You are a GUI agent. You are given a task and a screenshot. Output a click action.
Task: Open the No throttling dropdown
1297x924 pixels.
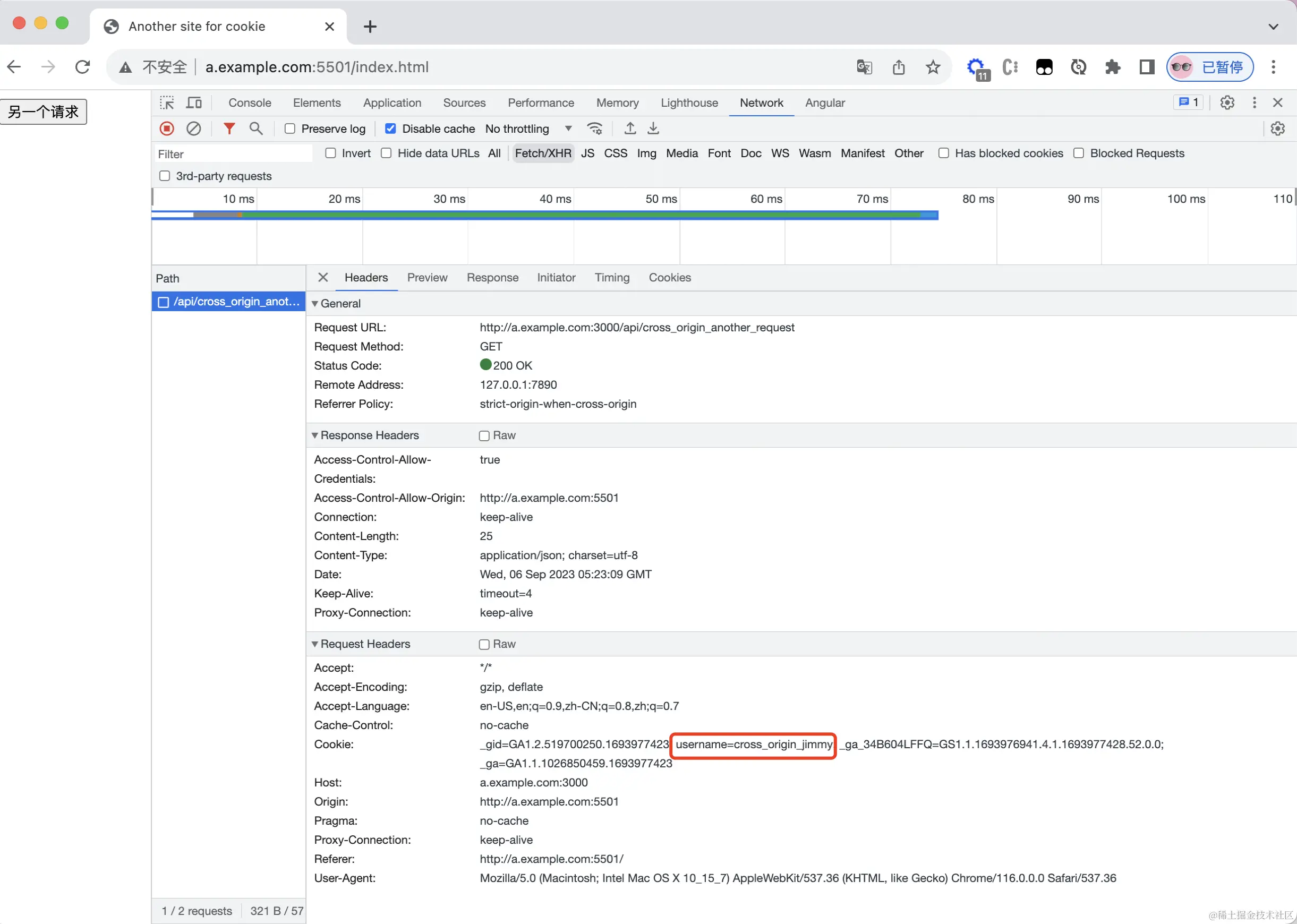(527, 129)
